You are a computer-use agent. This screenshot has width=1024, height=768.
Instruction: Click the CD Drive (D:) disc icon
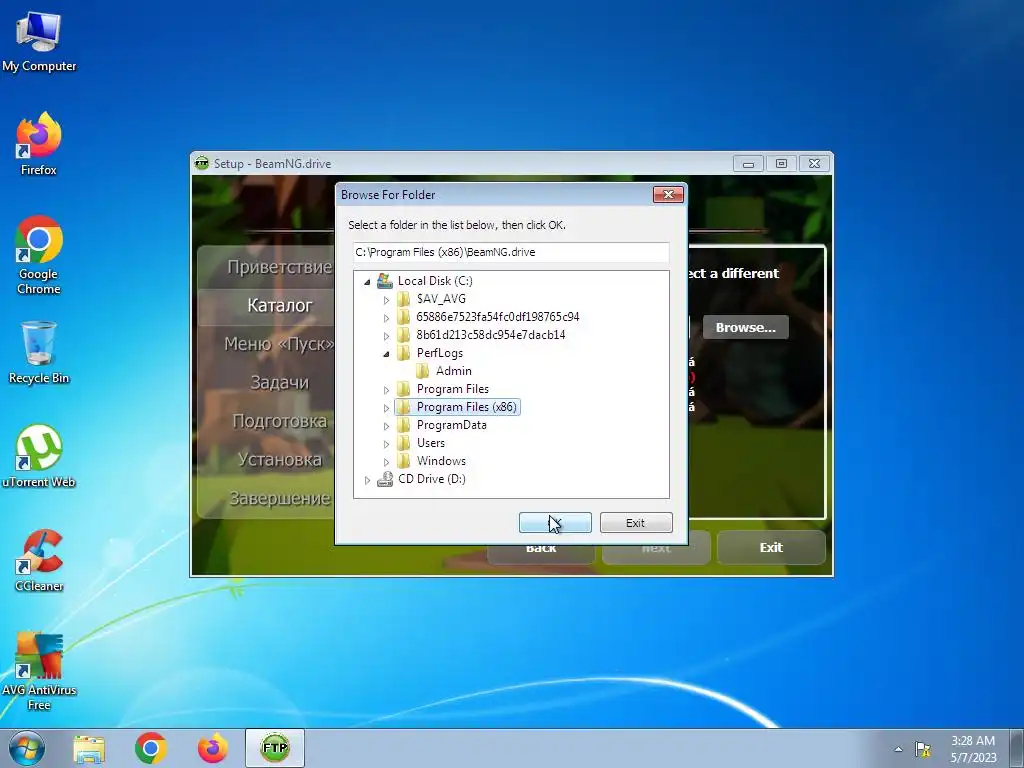[x=385, y=479]
